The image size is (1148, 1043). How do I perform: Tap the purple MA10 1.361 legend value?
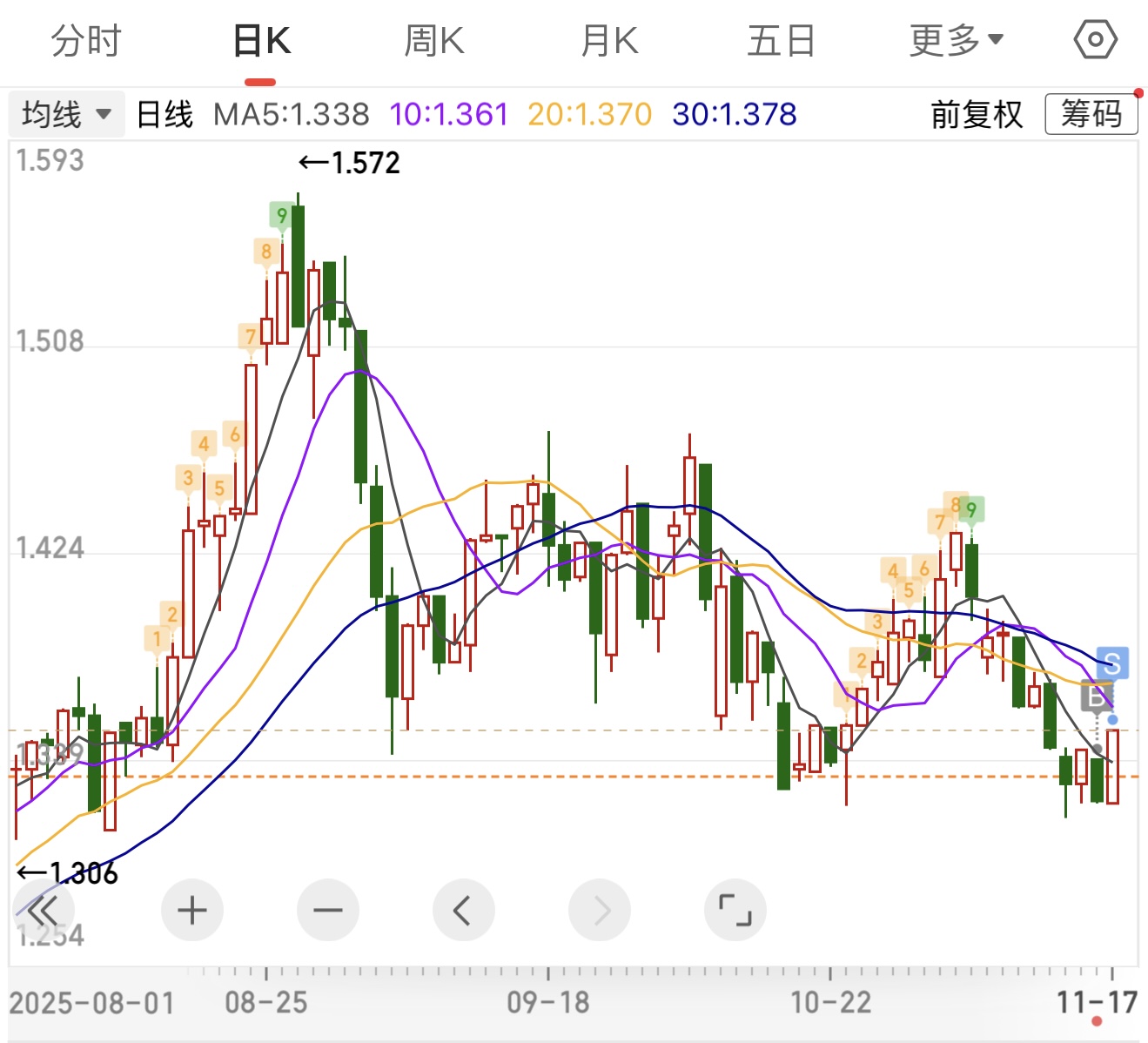pyautogui.click(x=448, y=114)
